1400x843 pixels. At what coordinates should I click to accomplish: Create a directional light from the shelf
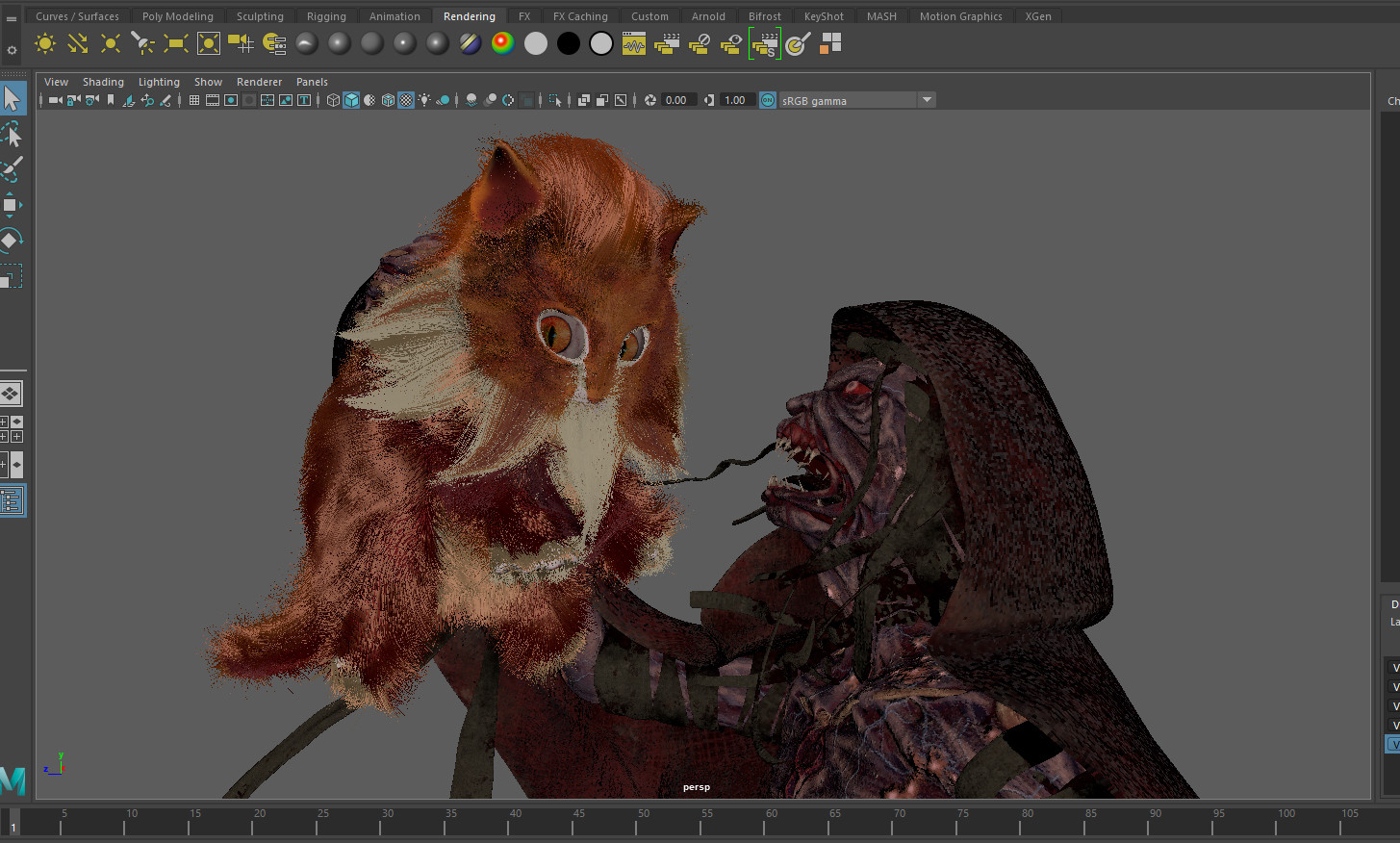coord(78,43)
